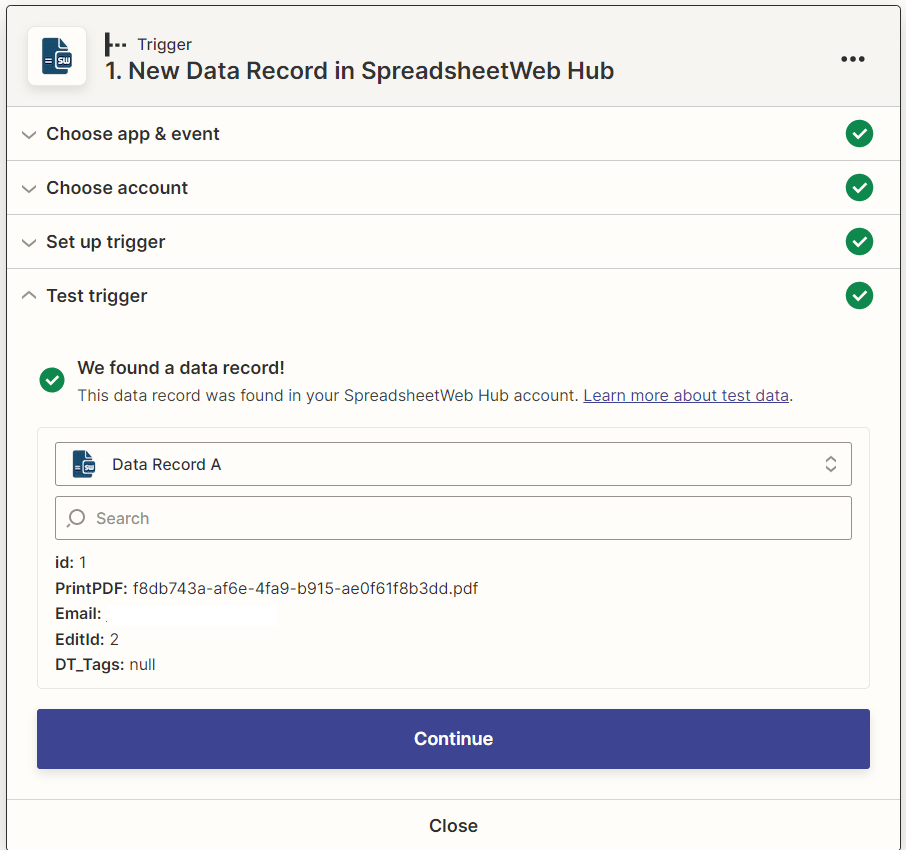906x850 pixels.
Task: Open the three-dot more options menu
Action: (x=852, y=59)
